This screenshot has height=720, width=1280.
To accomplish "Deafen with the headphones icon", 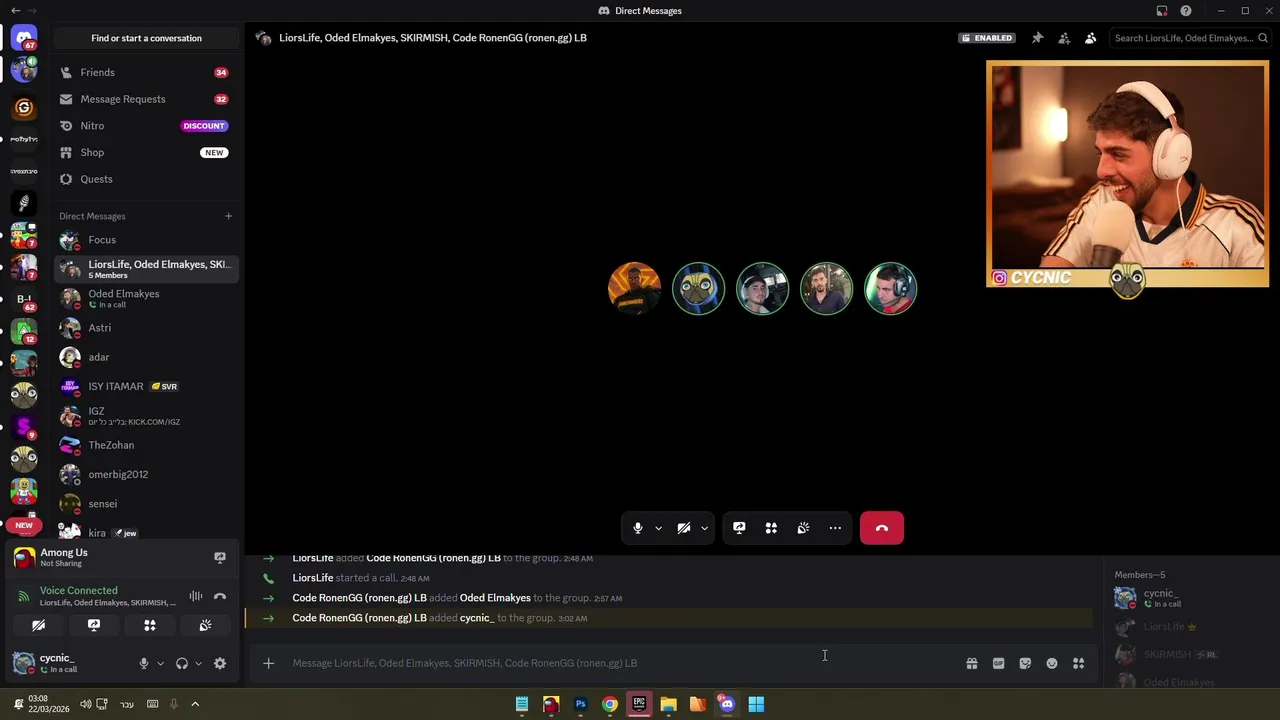I will coord(182,663).
